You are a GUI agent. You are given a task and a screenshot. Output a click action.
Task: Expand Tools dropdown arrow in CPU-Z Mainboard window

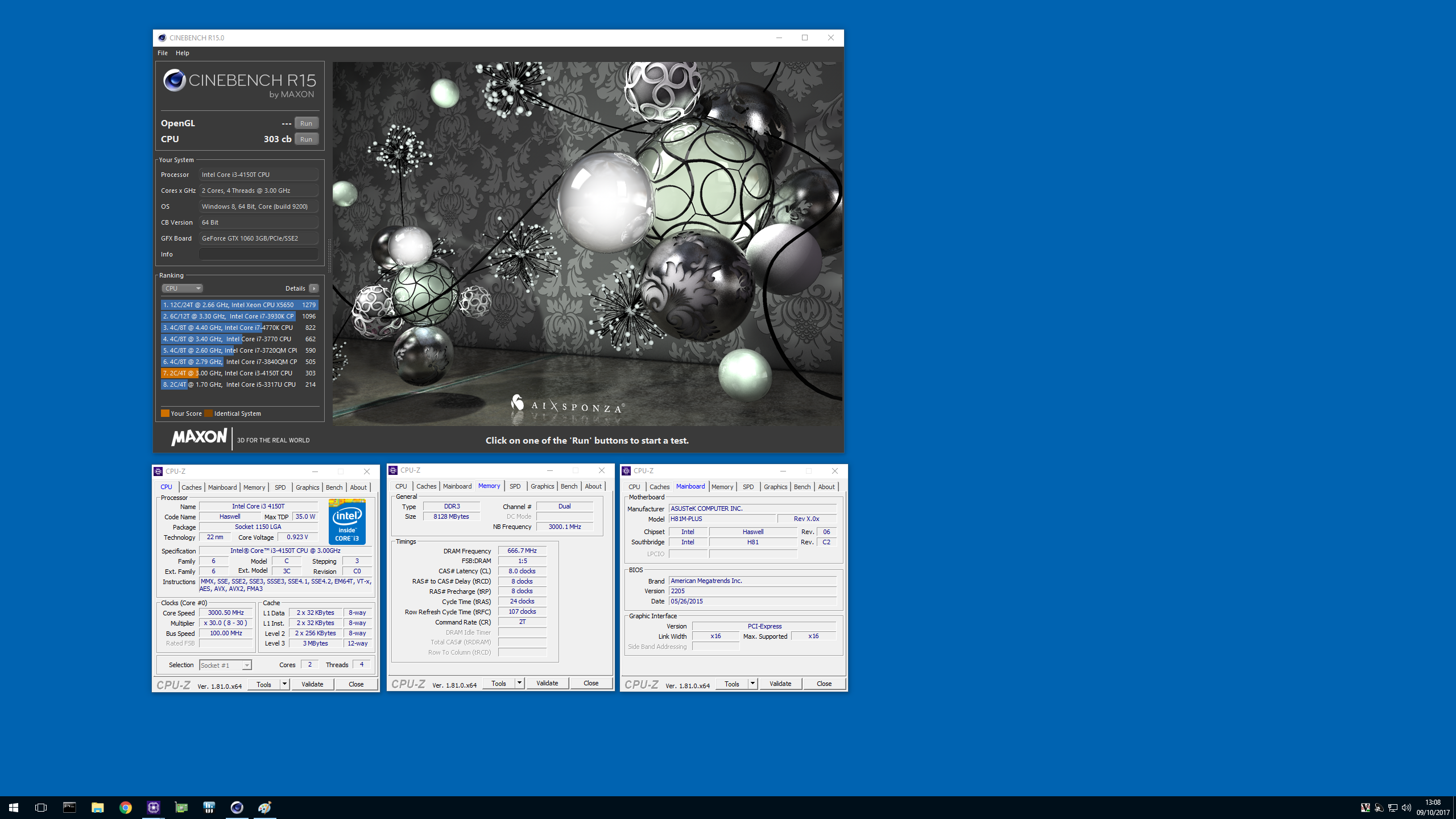(x=752, y=684)
